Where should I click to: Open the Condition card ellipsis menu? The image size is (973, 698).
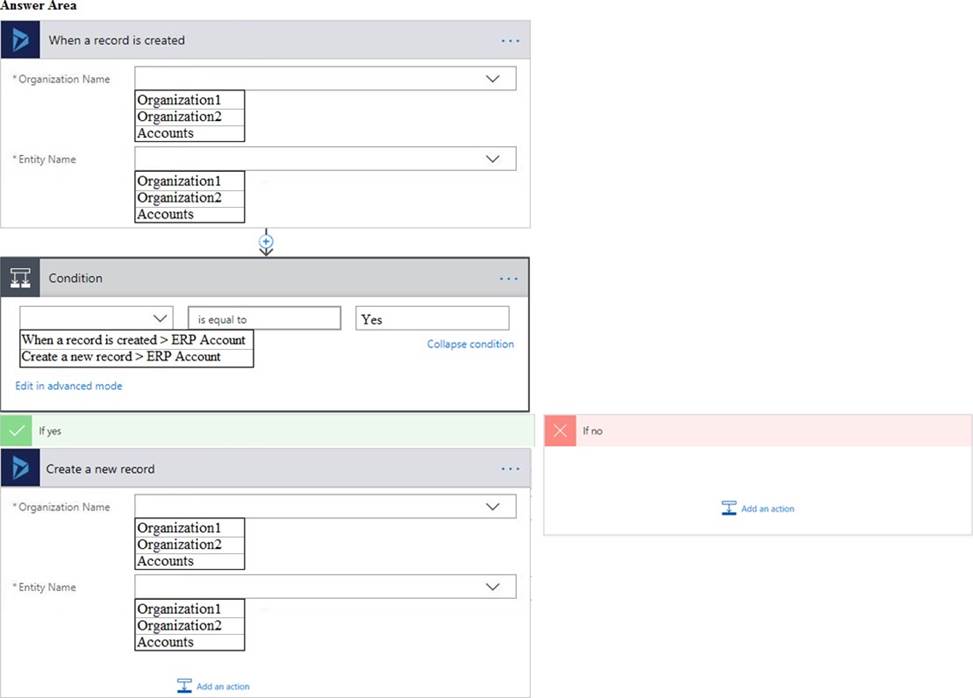pos(508,279)
